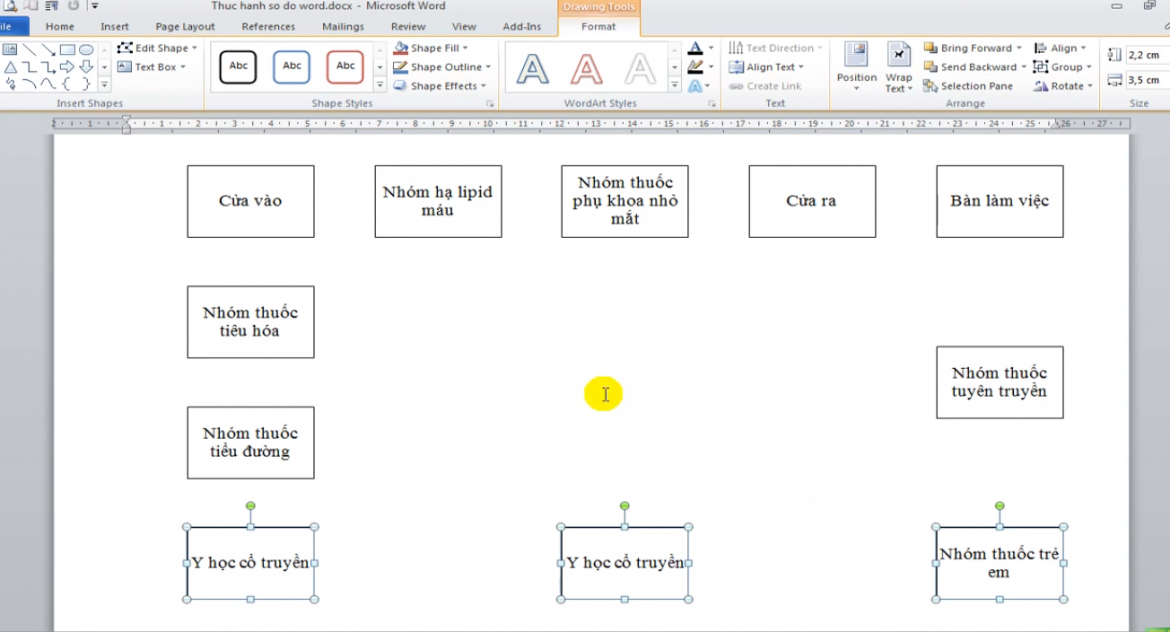
Task: Open the Position layout options
Action: (x=856, y=66)
